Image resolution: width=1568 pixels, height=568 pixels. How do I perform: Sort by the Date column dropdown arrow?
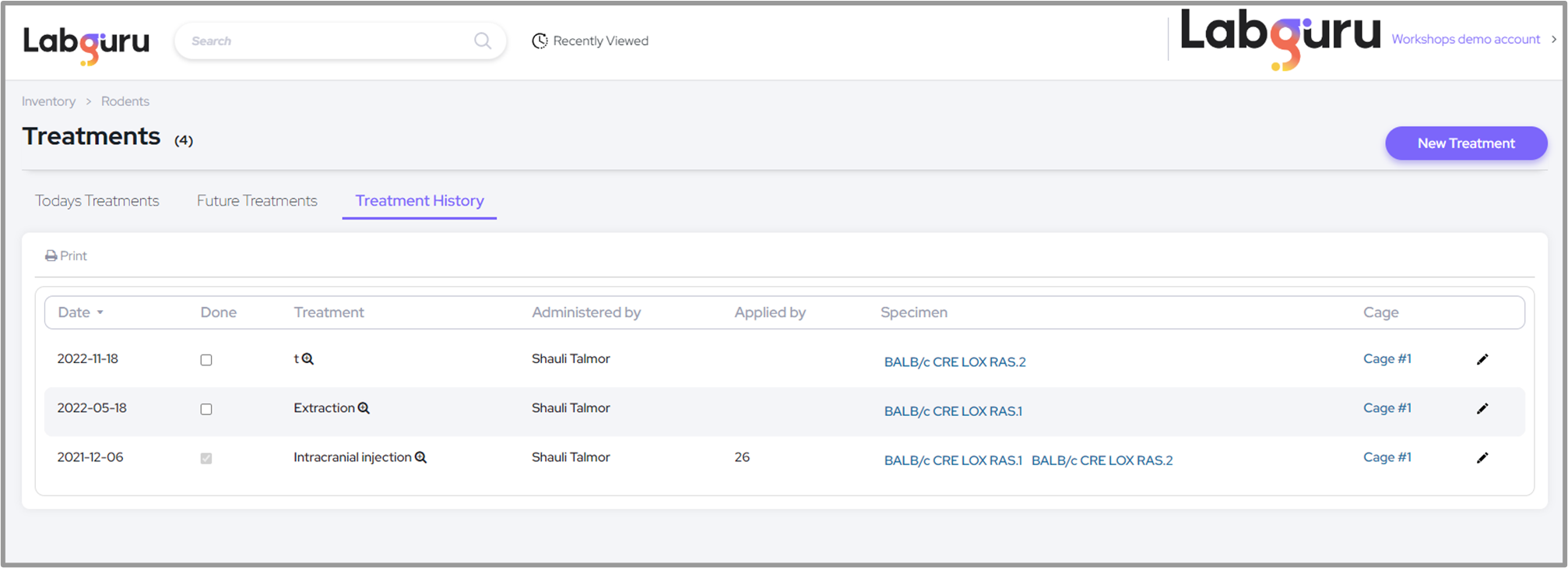[100, 312]
